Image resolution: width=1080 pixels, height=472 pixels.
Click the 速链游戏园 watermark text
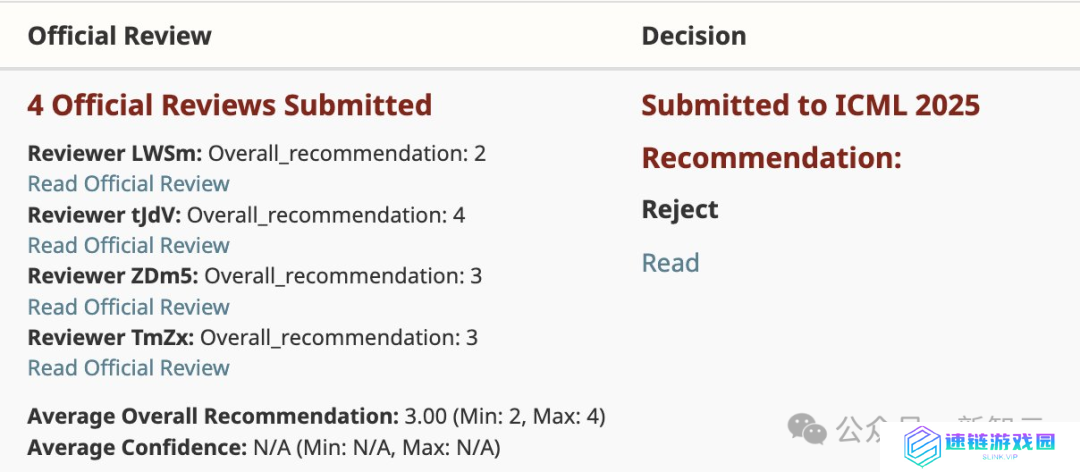(x=1001, y=442)
